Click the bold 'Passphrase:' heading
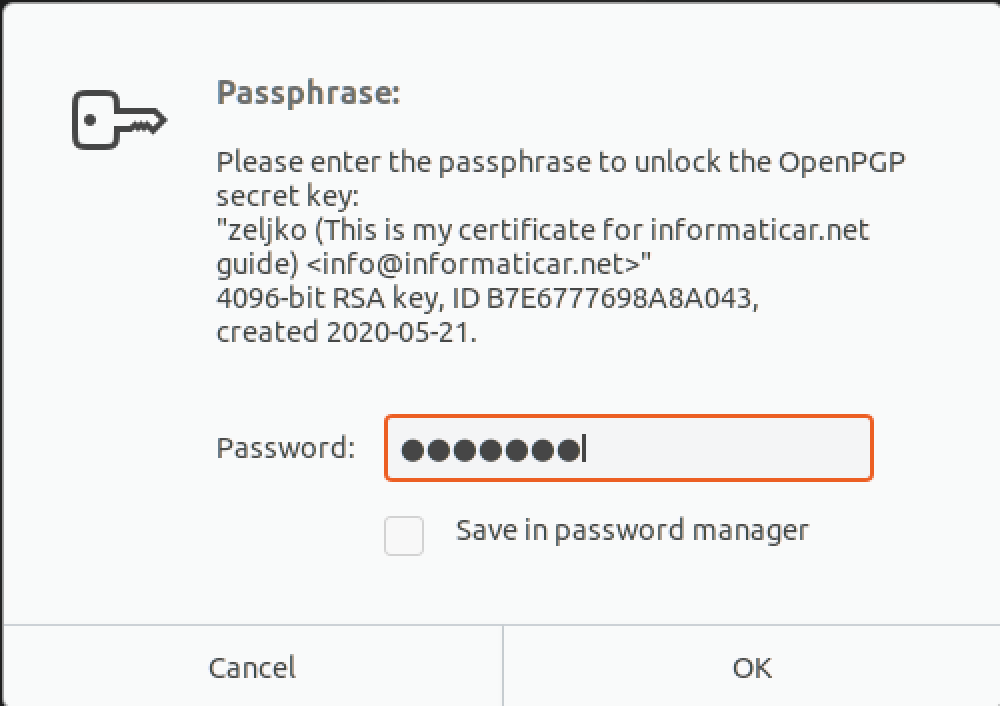This screenshot has height=706, width=1000. pyautogui.click(x=309, y=93)
